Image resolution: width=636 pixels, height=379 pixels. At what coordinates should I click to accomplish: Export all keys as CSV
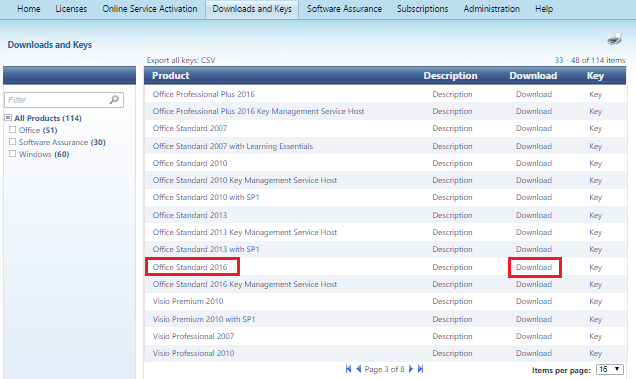pyautogui.click(x=208, y=60)
